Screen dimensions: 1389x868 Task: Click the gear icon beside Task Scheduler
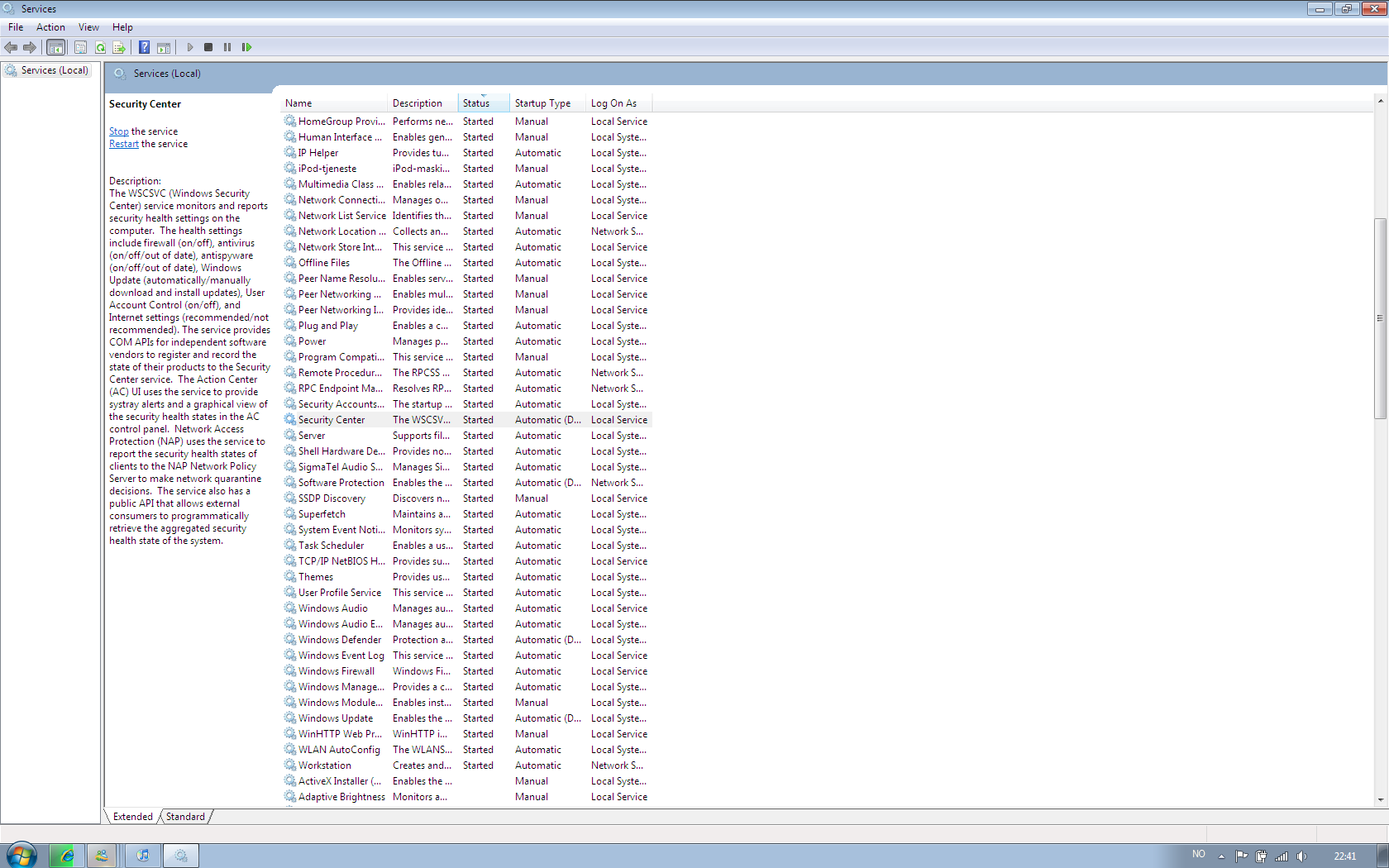point(290,546)
